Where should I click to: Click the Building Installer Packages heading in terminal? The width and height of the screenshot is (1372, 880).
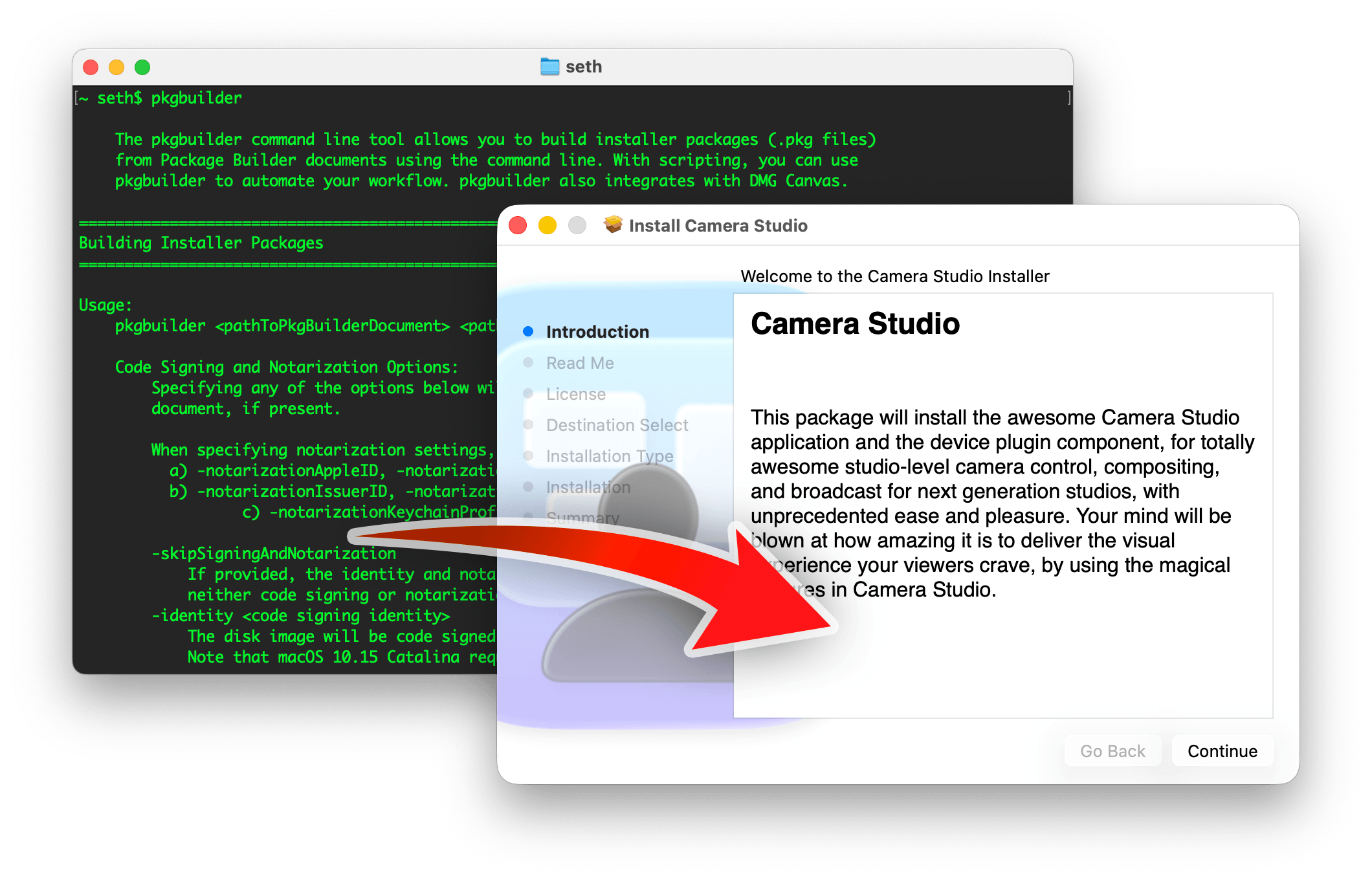pyautogui.click(x=201, y=243)
